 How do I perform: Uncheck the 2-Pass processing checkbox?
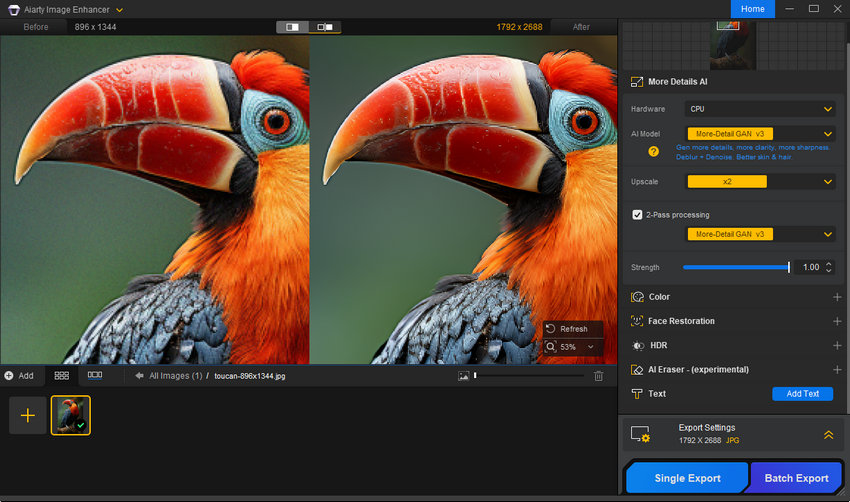point(637,215)
